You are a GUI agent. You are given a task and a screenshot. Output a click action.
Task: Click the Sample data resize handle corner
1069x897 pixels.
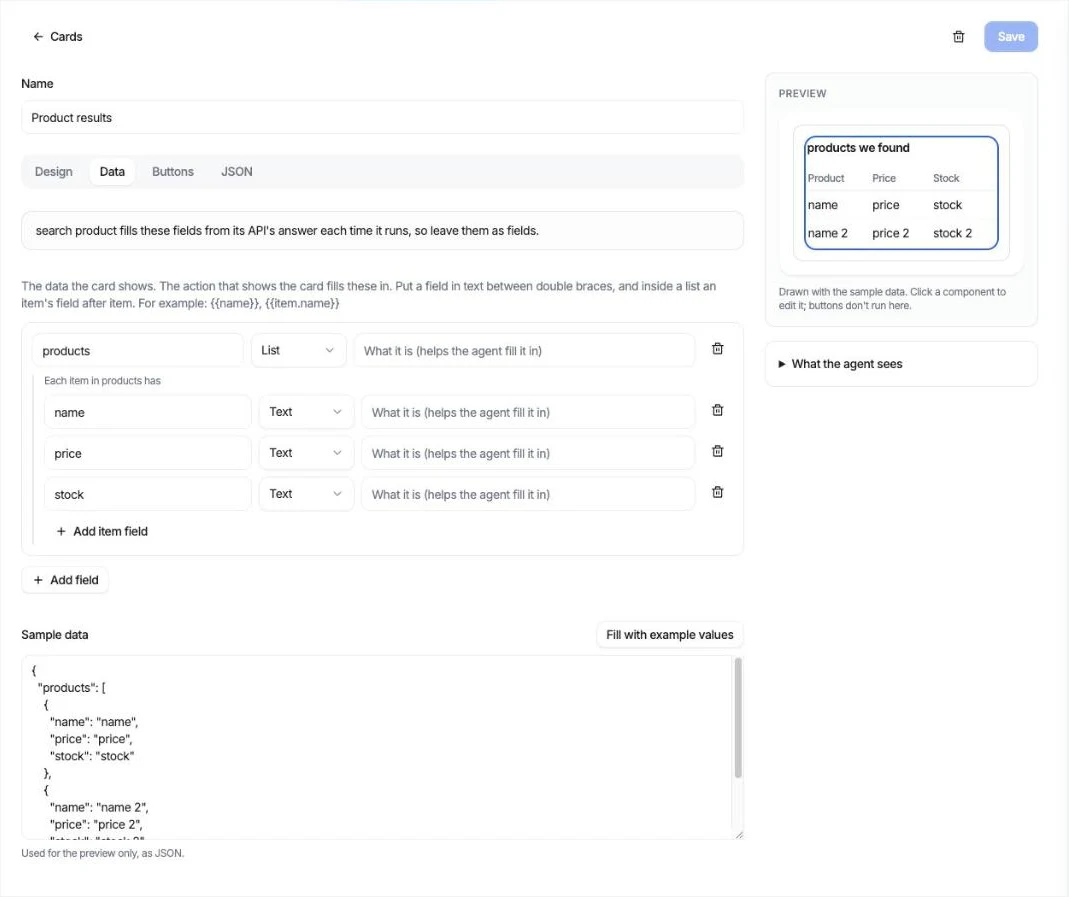[x=739, y=834]
